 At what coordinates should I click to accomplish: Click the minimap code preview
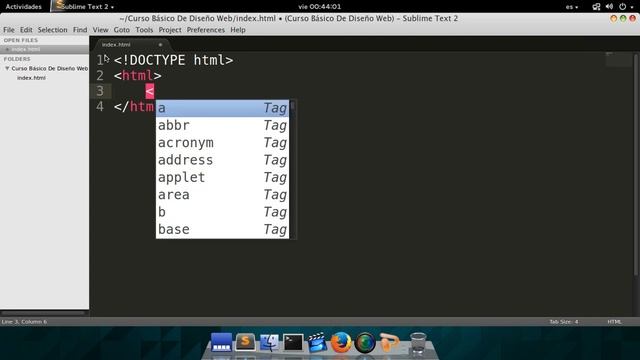(618, 59)
